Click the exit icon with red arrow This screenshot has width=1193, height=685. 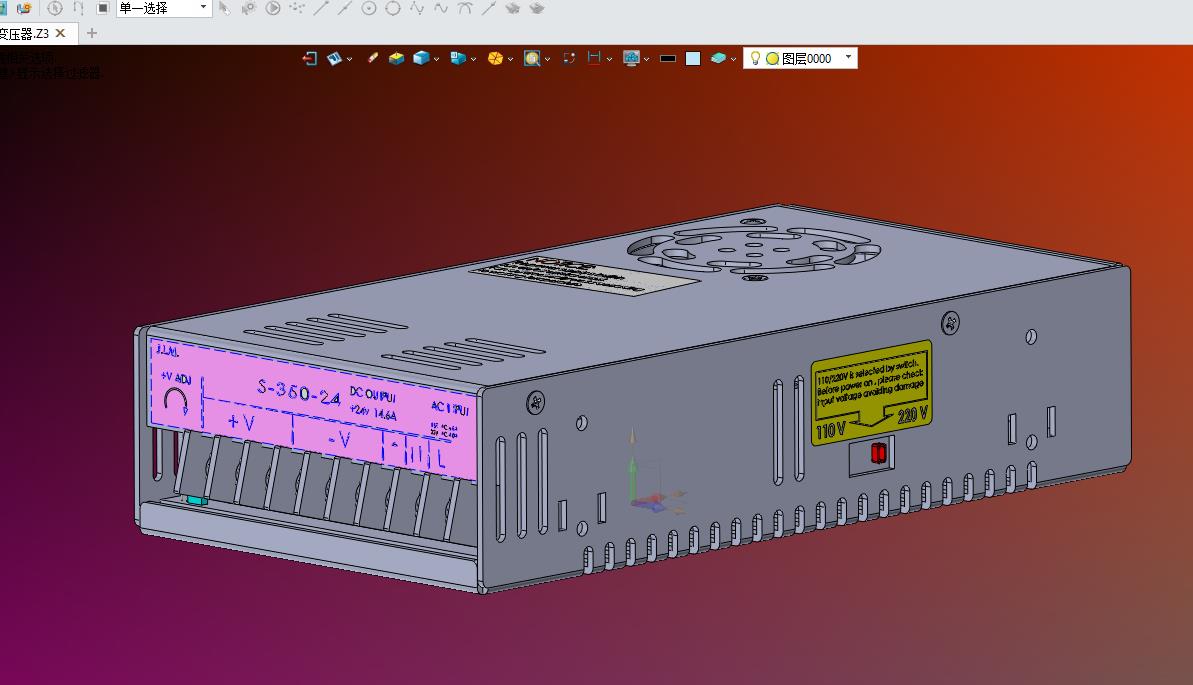(x=309, y=59)
